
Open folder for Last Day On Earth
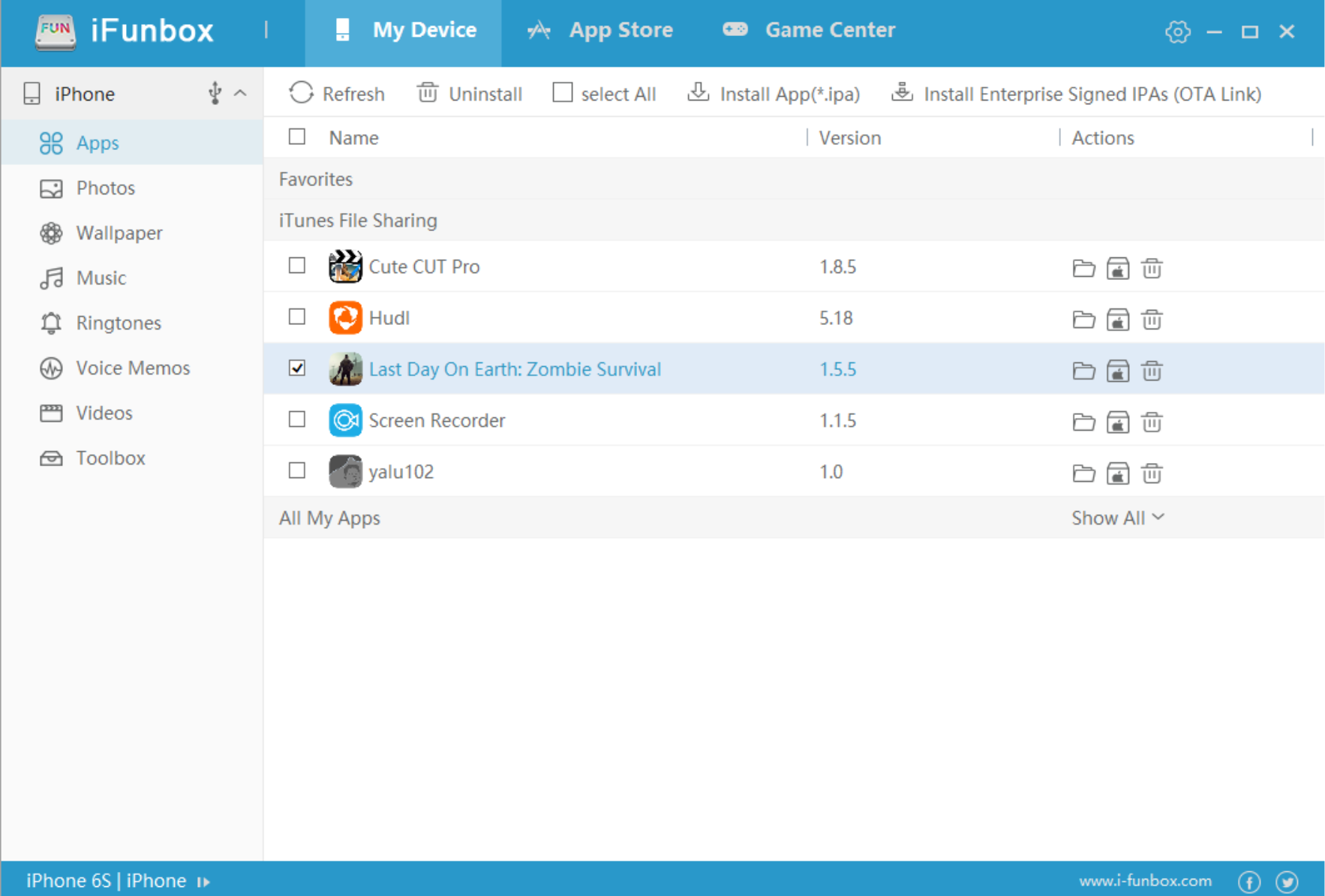(1083, 371)
